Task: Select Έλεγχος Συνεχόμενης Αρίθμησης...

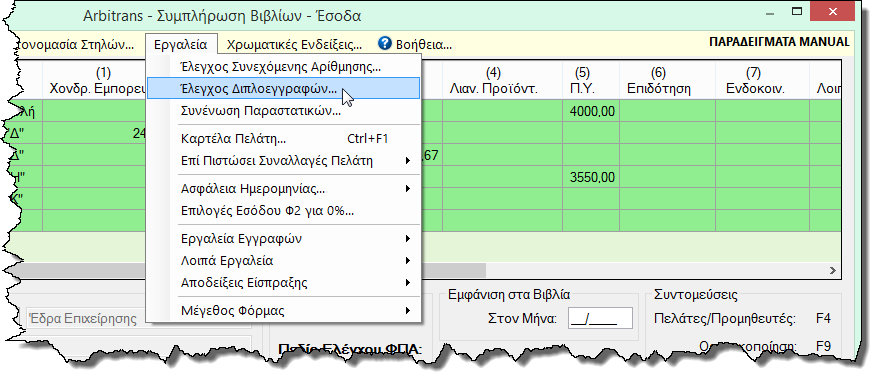Action: click(x=283, y=67)
